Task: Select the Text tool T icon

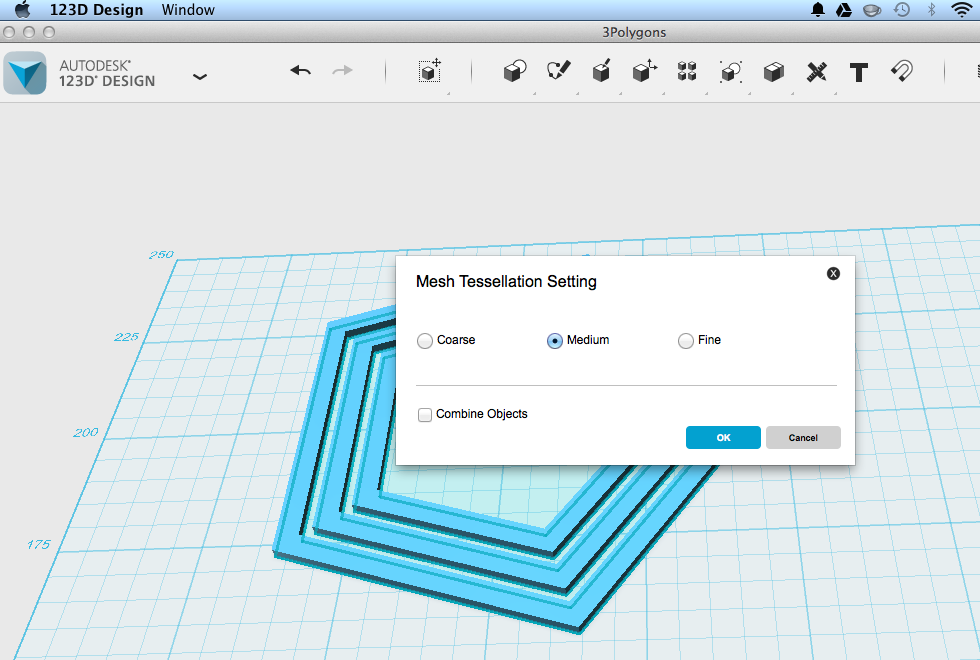Action: point(859,72)
